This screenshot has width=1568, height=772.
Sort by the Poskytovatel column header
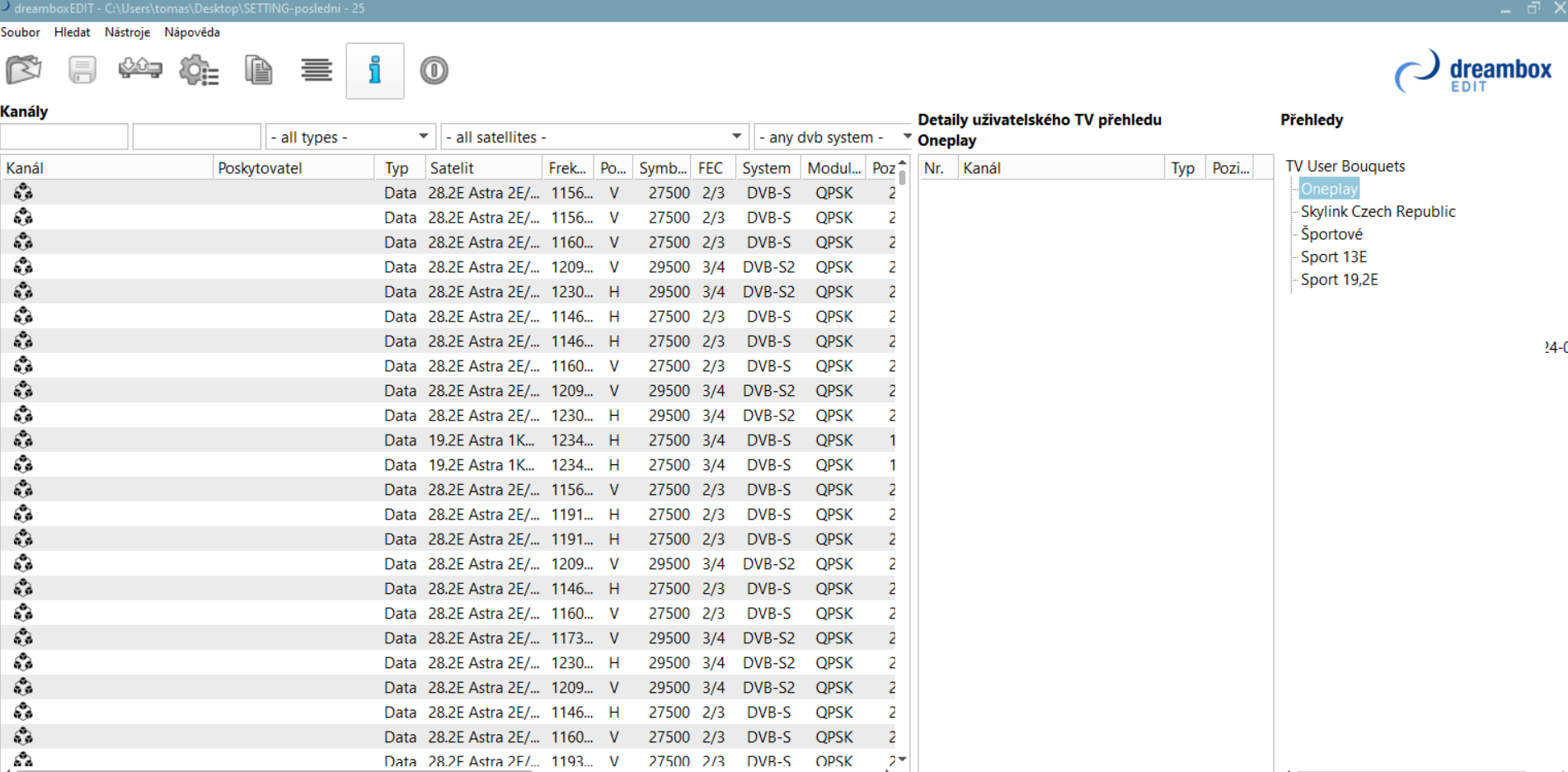click(293, 168)
